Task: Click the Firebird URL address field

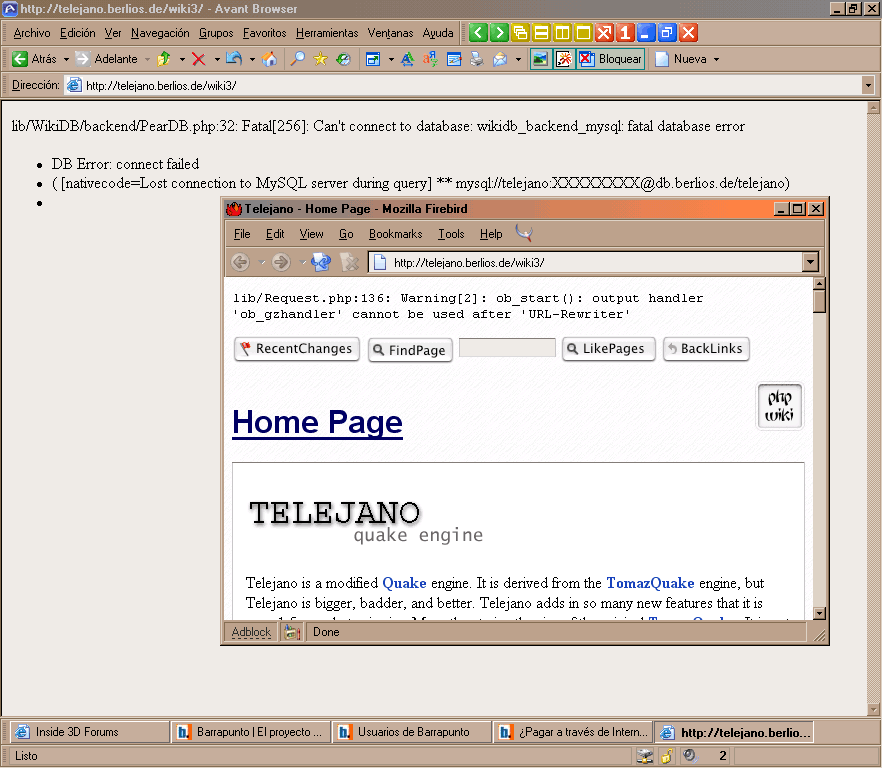Action: tap(585, 262)
